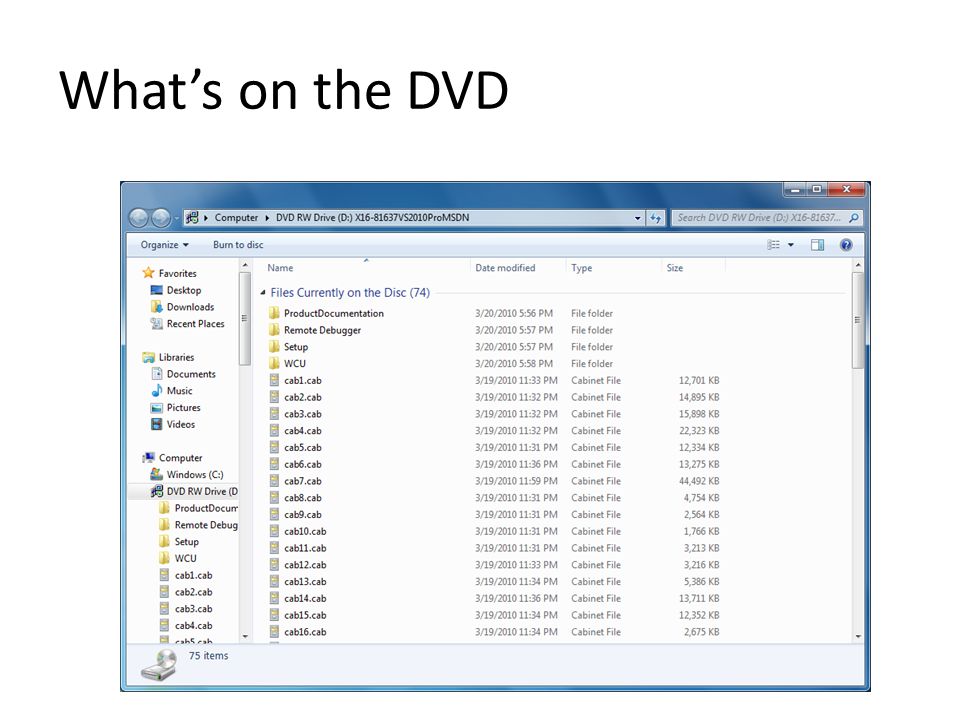Click the address bar computer icon
Viewport: 960px width, 720px height.
192,217
